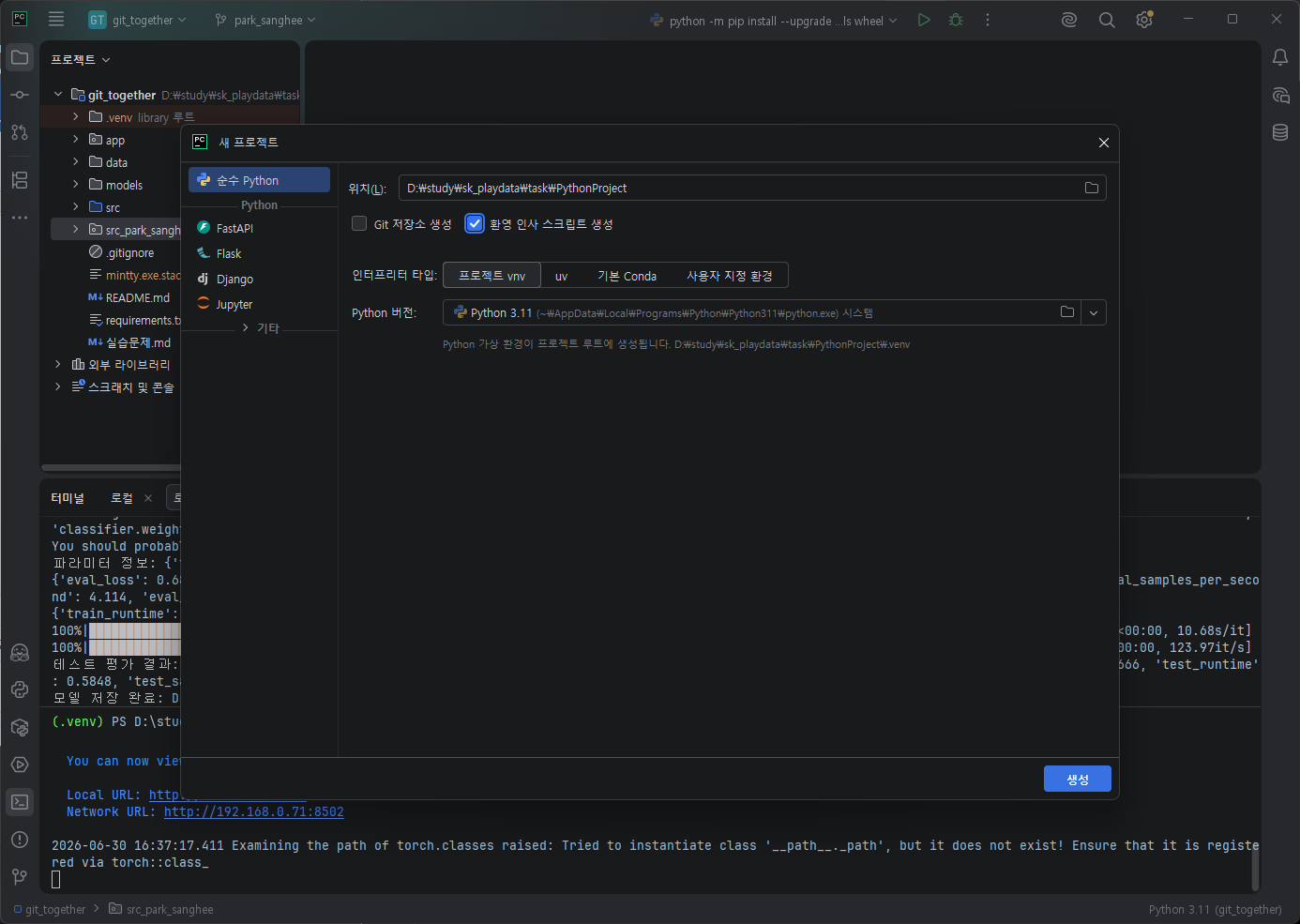
Task: Select the base Conda interpreter type
Action: 627,276
